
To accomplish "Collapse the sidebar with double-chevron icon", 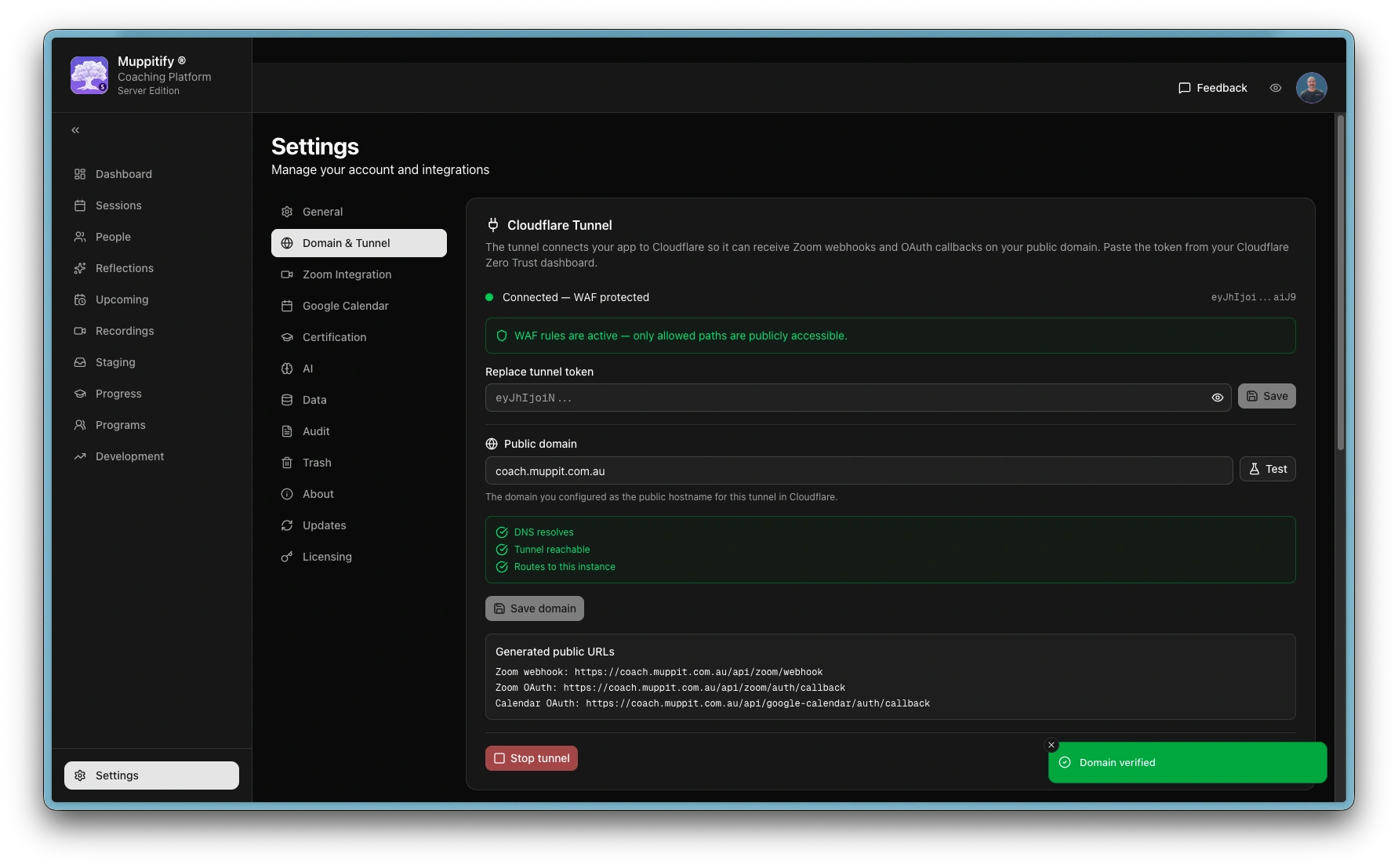I will [75, 130].
